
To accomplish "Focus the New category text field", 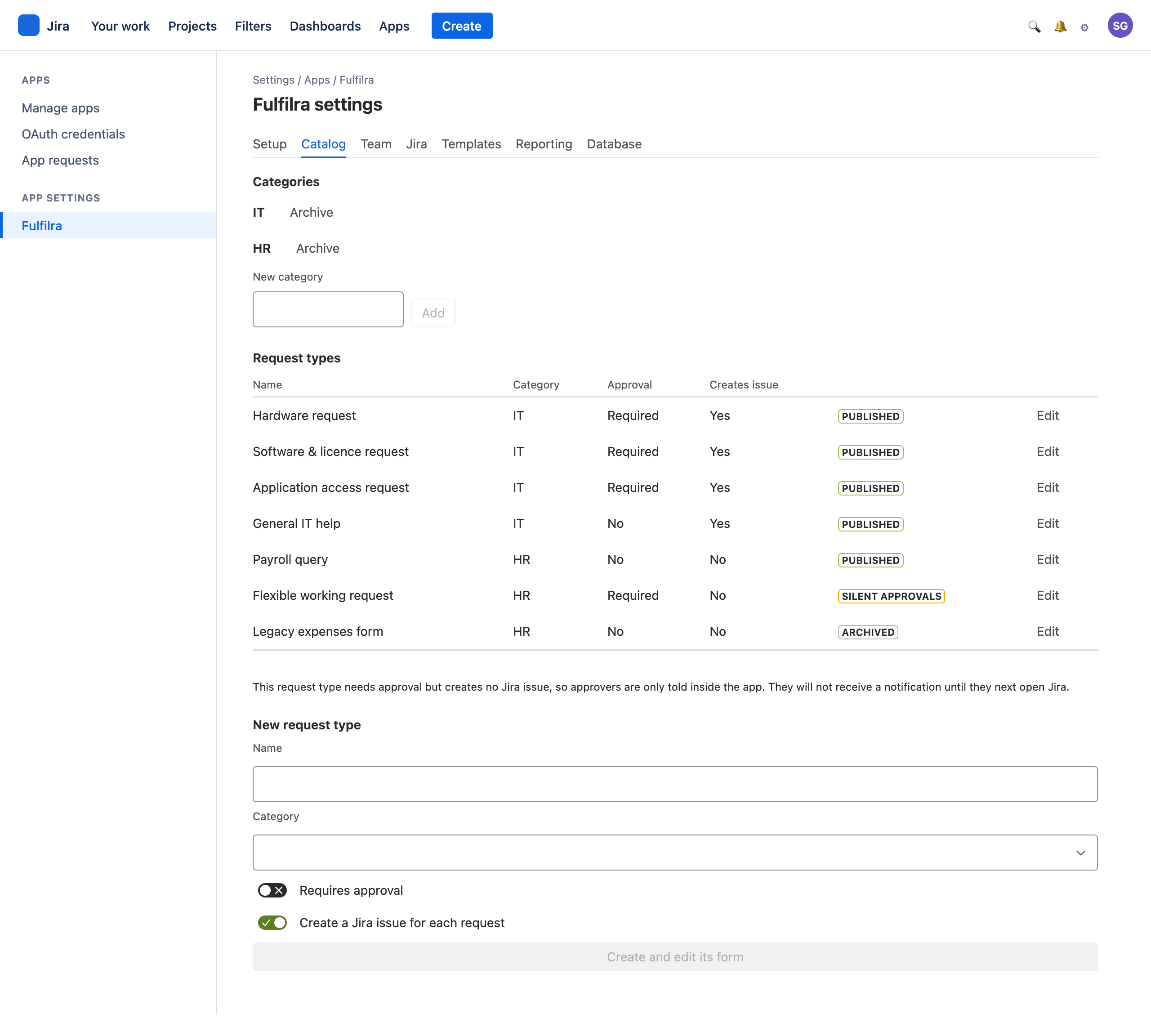I will pos(328,310).
